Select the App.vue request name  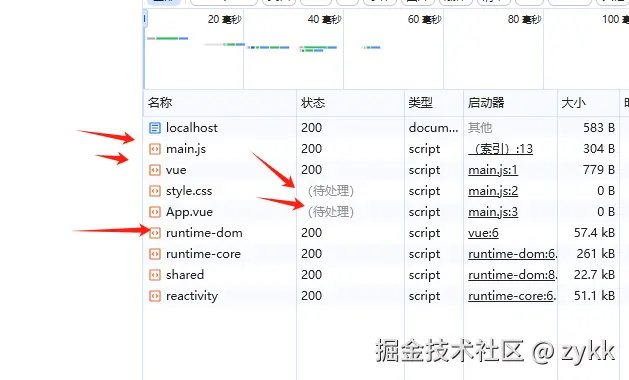point(189,212)
